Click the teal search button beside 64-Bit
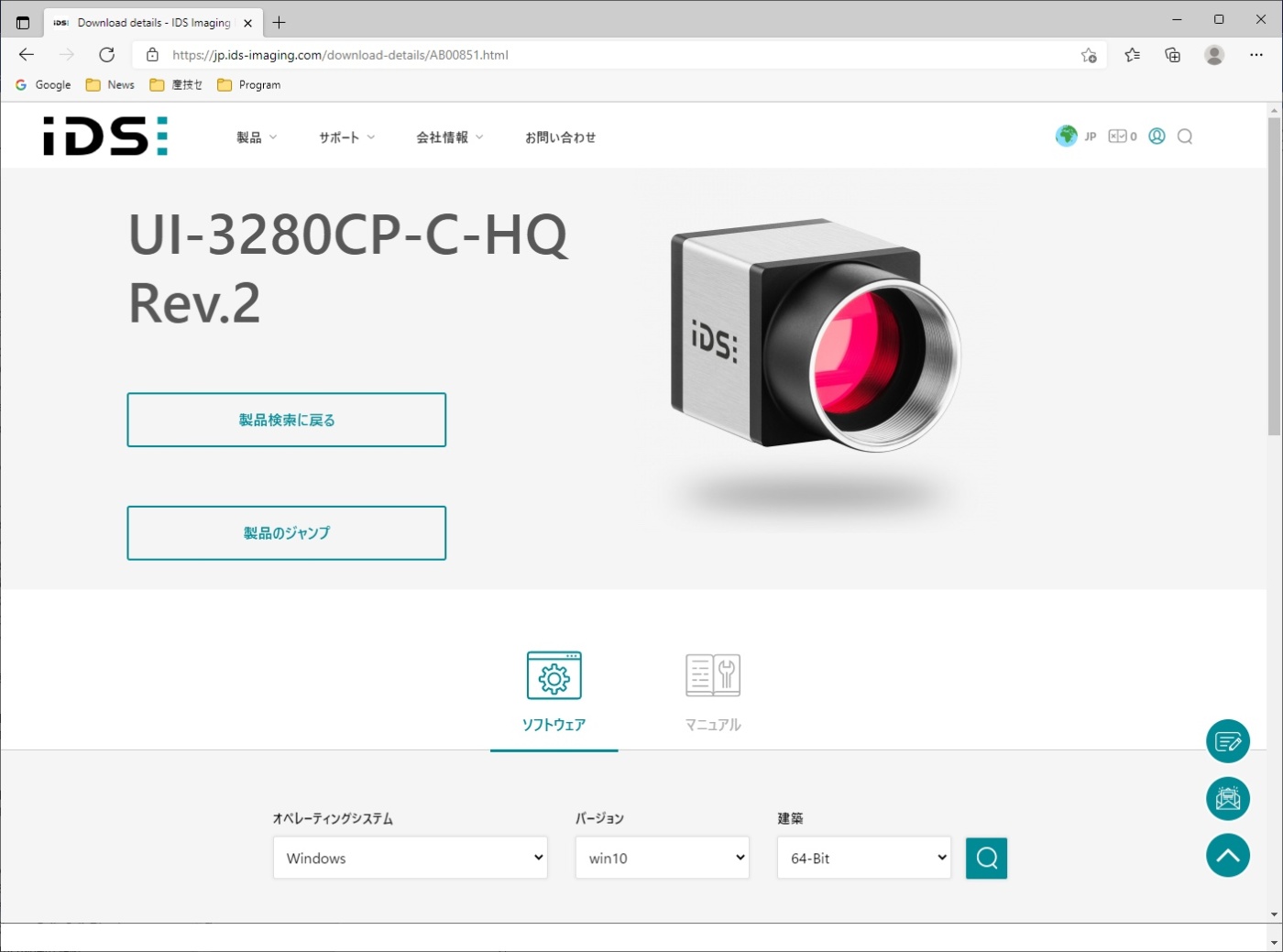 986,858
